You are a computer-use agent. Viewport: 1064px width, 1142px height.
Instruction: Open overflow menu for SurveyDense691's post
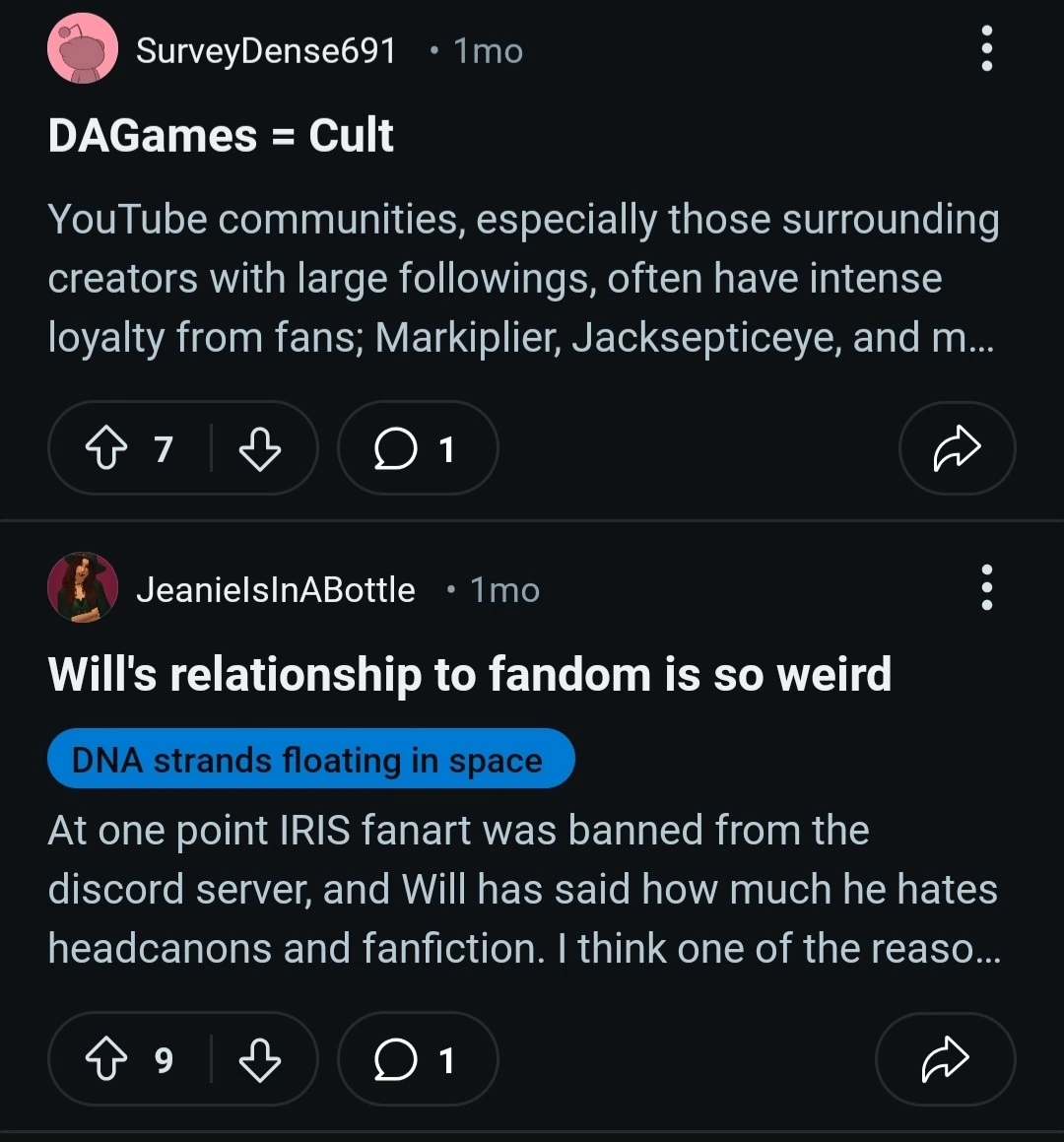coord(987,49)
